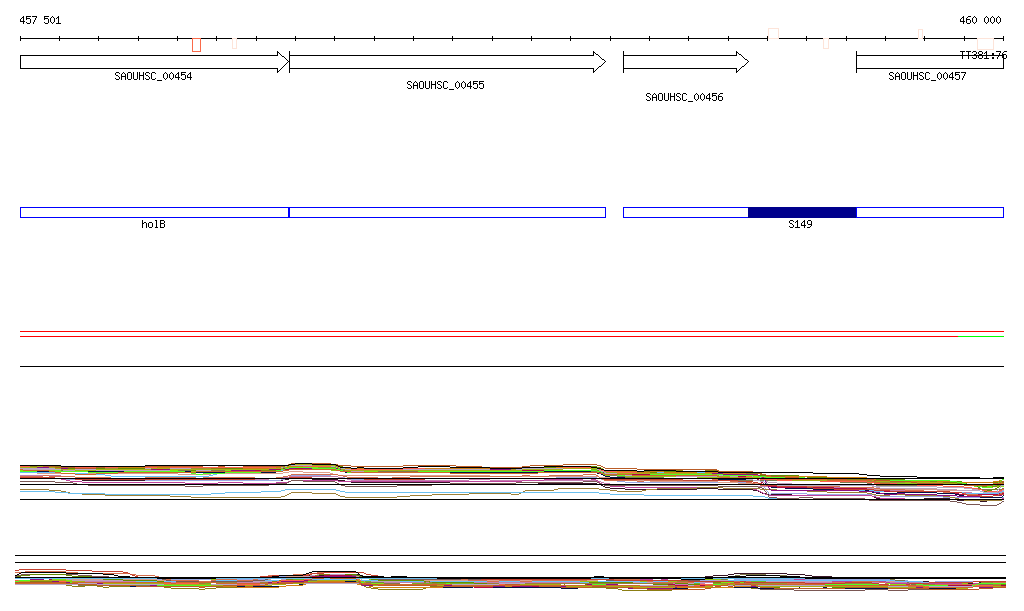Click the unlabeled blue bar right of holB
Viewport: 1024px width, 611px height.
pyautogui.click(x=447, y=212)
